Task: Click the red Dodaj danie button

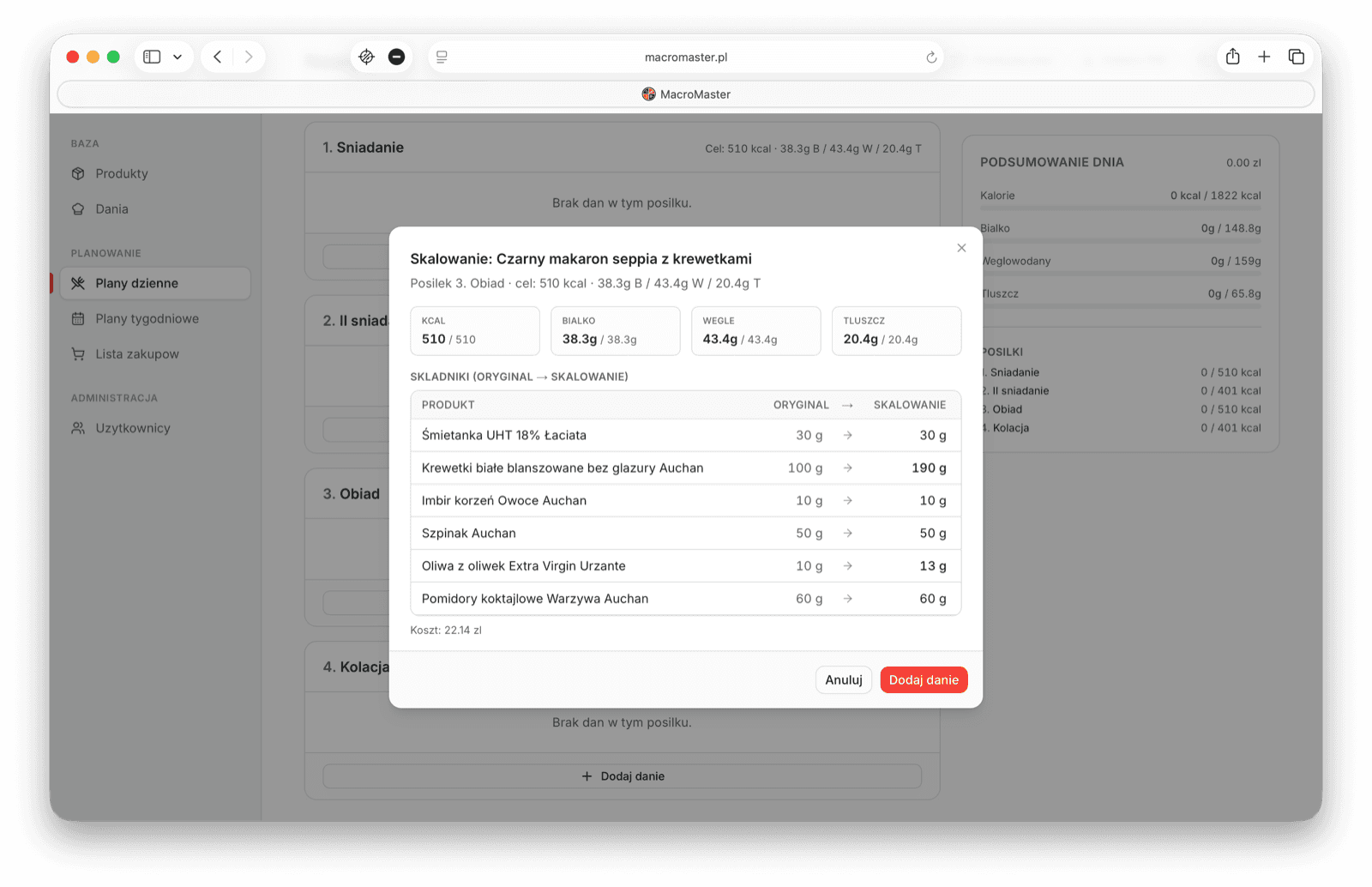Action: click(x=924, y=679)
